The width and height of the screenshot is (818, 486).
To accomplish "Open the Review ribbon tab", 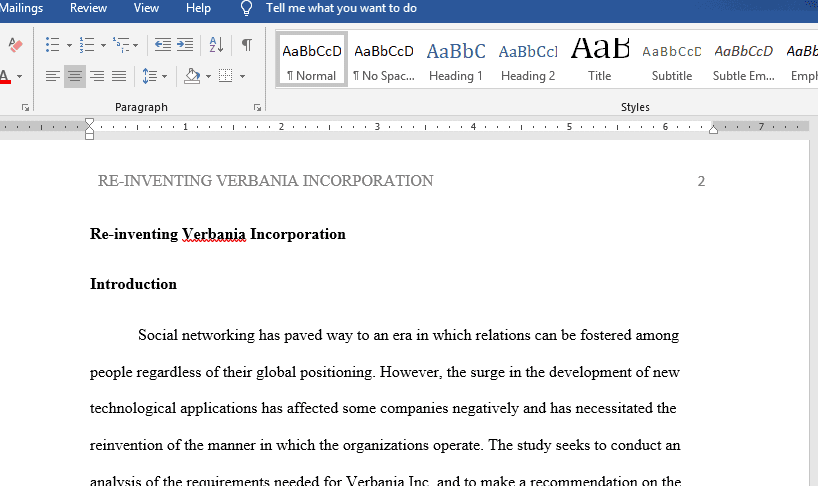I will [x=88, y=8].
